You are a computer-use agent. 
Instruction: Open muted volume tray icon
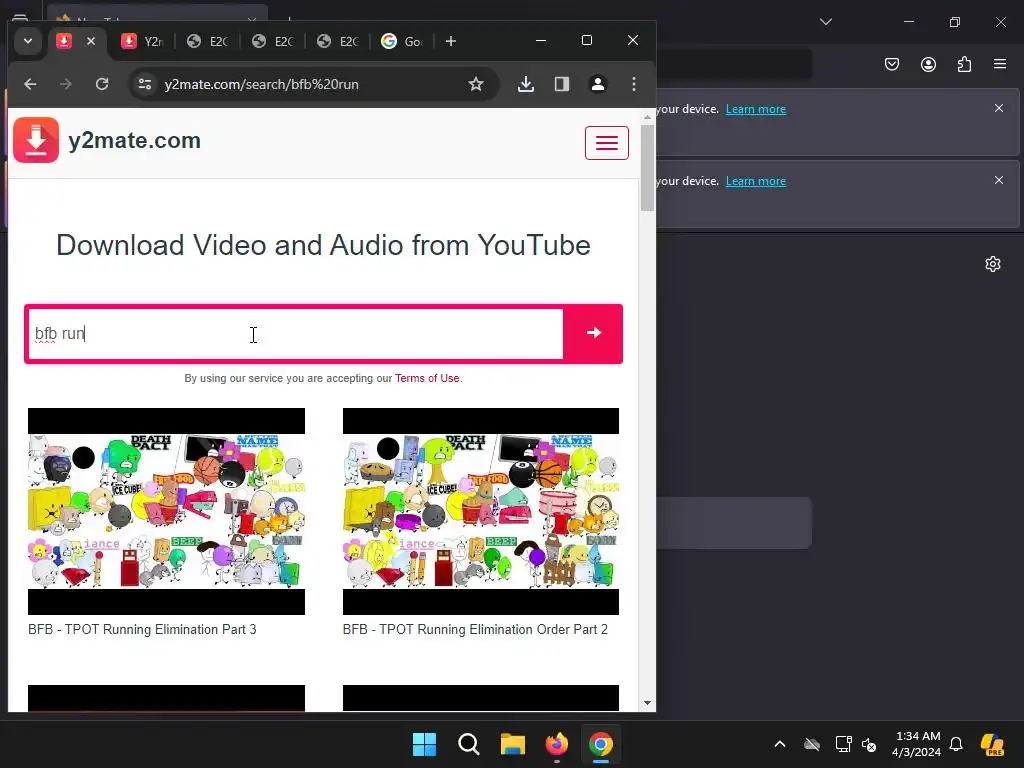click(x=869, y=744)
